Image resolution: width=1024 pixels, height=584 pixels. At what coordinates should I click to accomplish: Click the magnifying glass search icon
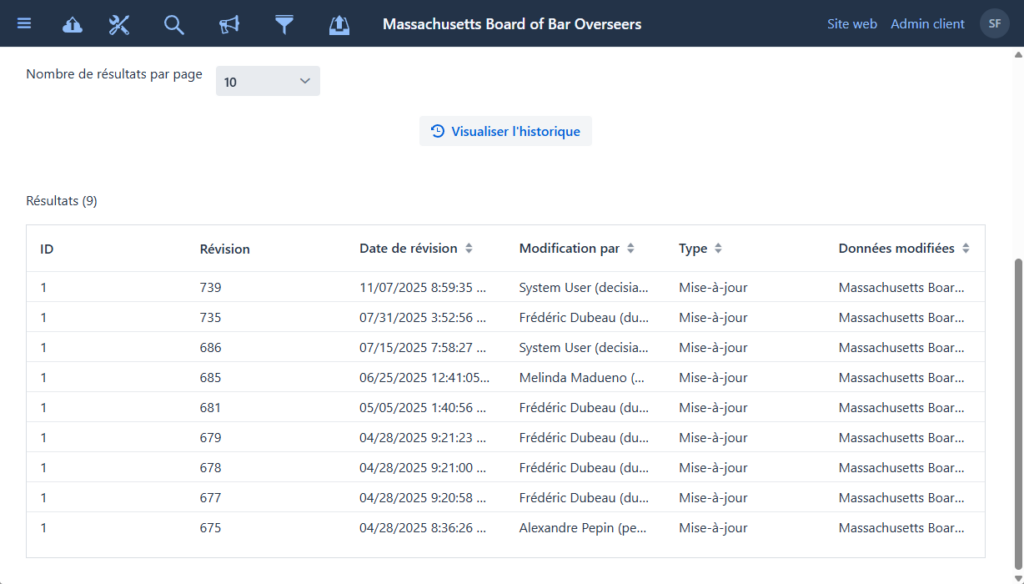coord(174,25)
